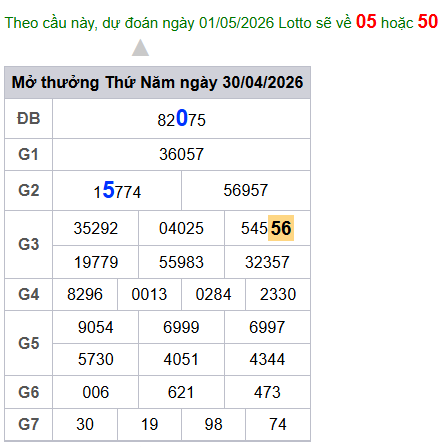The width and height of the screenshot is (441, 447).
Task: Click G5 number 5730
Action: click(x=96, y=359)
